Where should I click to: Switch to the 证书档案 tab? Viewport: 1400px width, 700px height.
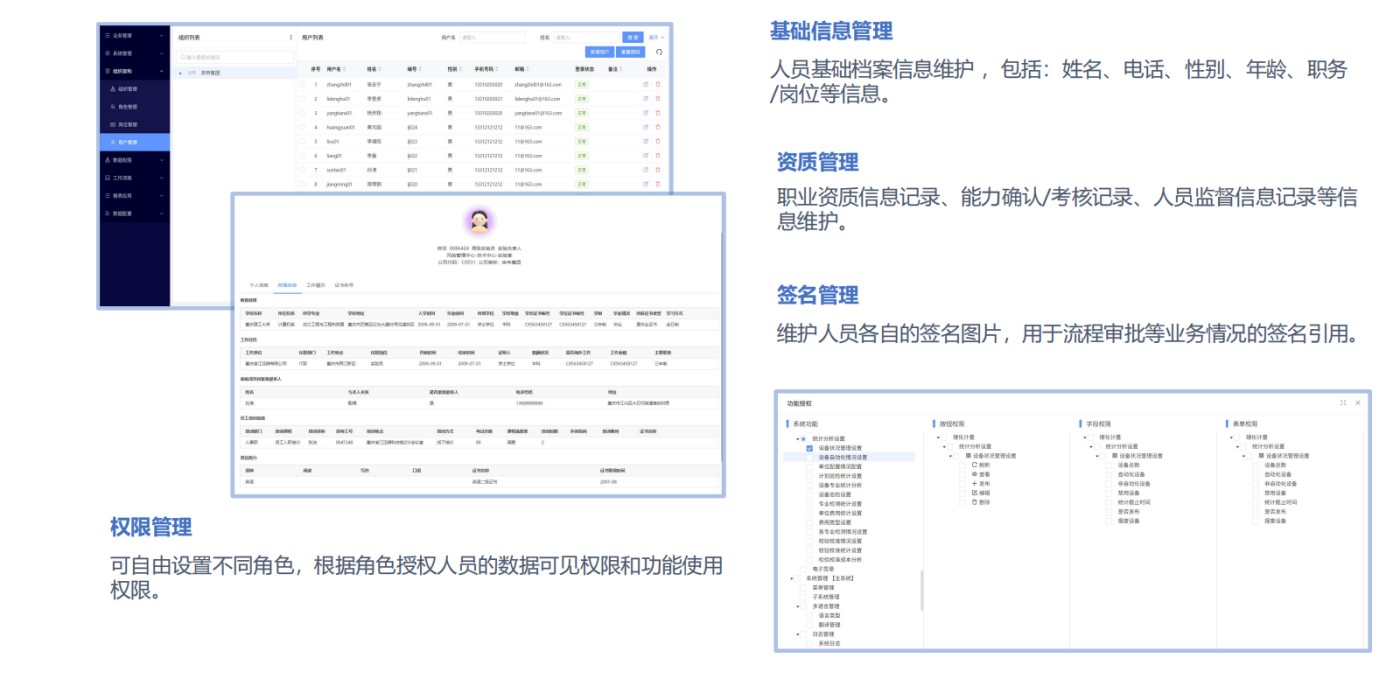(x=344, y=285)
